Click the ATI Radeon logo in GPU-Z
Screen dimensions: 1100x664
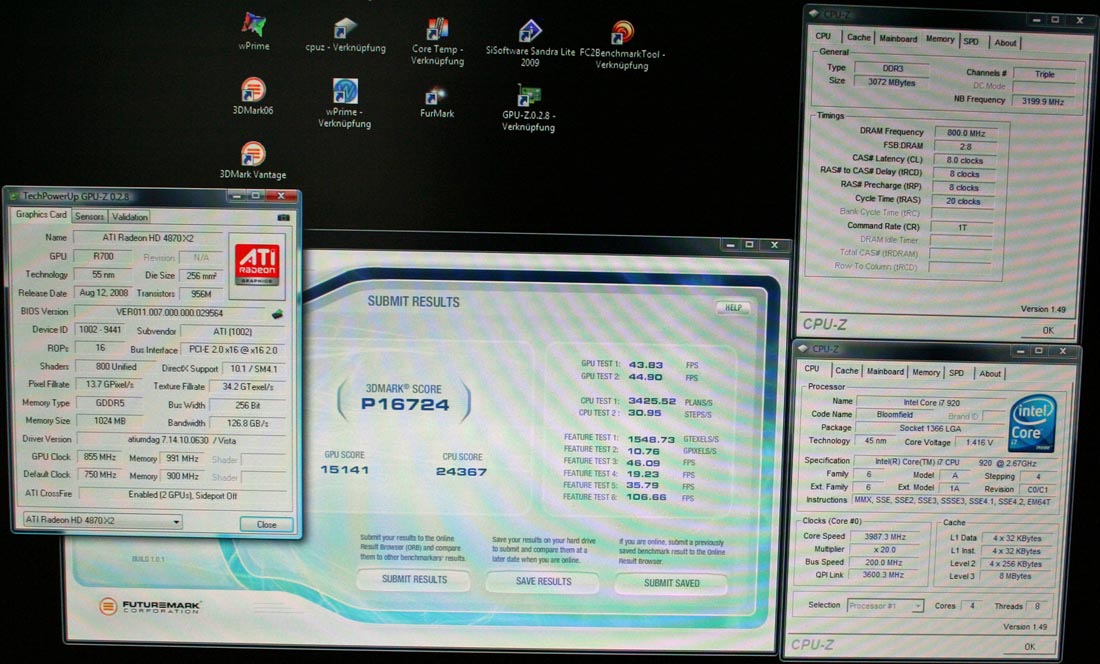tap(257, 264)
